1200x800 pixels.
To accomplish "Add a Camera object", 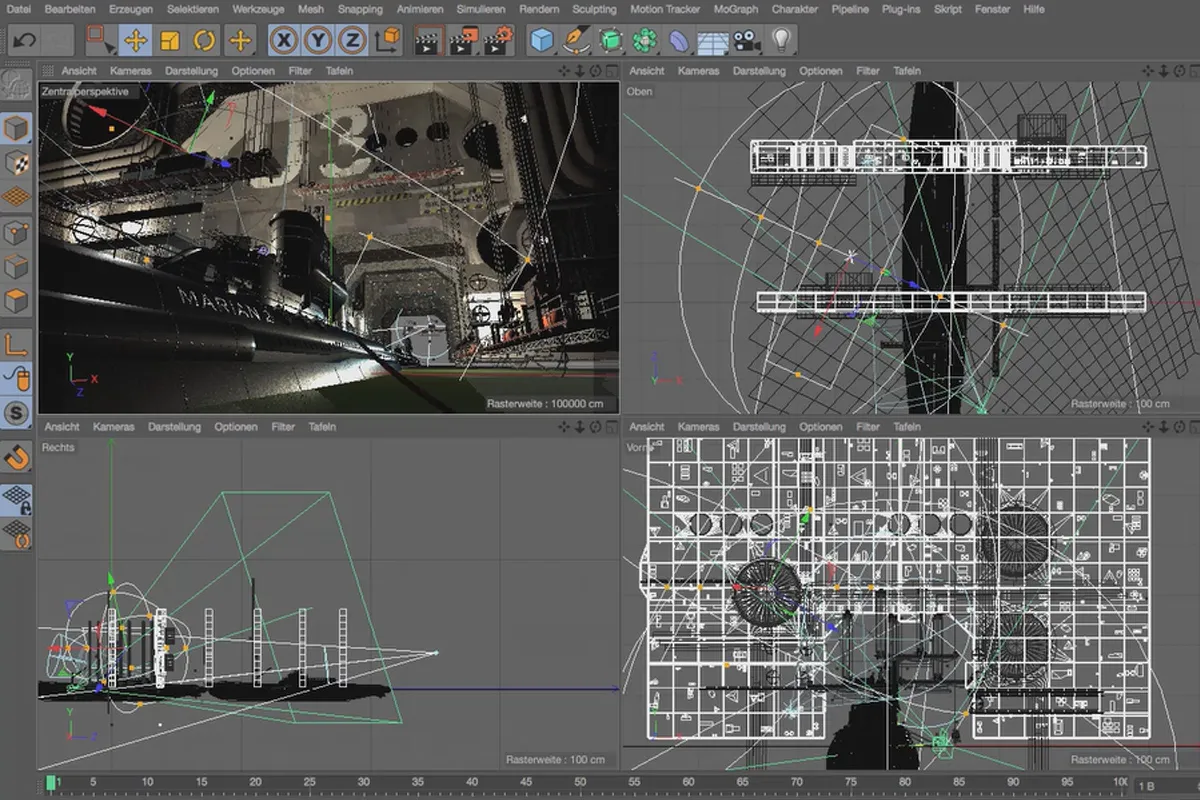I will tap(746, 41).
